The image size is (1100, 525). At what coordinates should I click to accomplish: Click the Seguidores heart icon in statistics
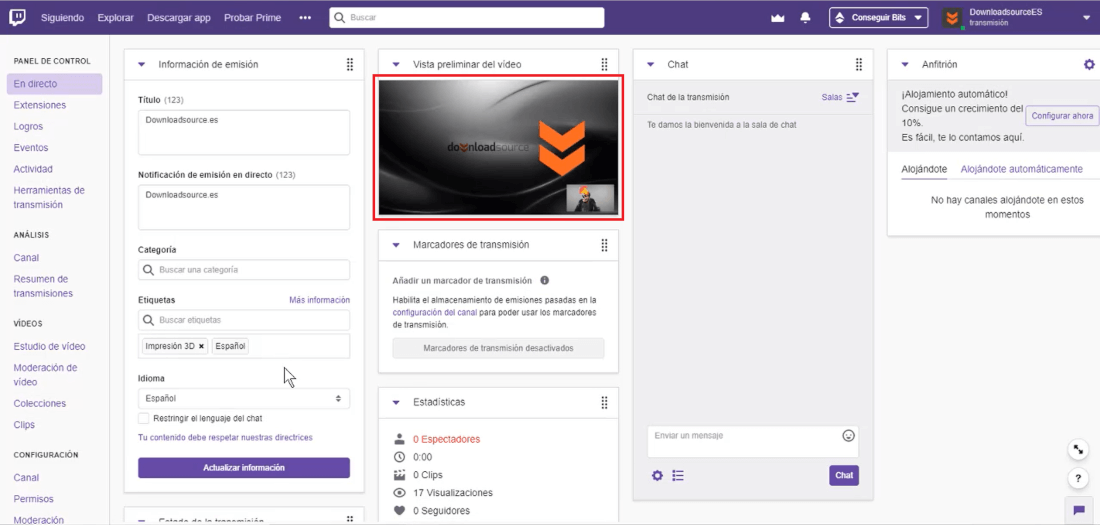pyautogui.click(x=400, y=511)
